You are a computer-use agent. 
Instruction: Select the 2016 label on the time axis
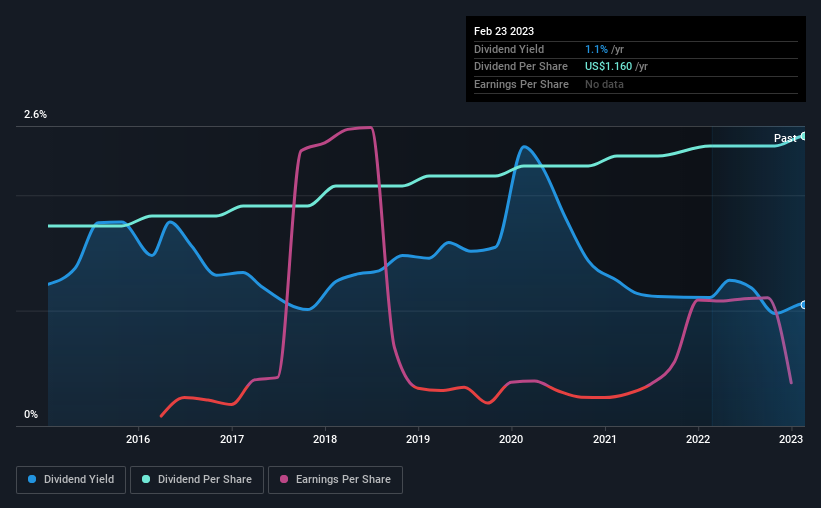138,439
